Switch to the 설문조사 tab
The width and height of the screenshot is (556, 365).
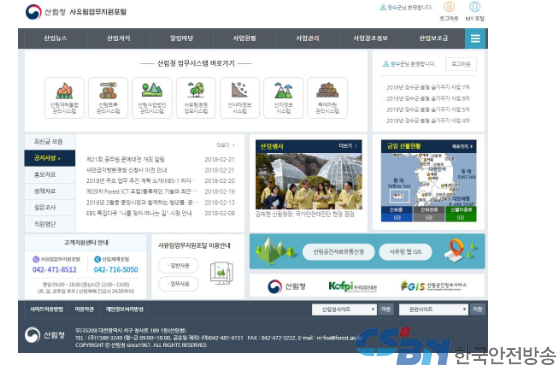50,207
